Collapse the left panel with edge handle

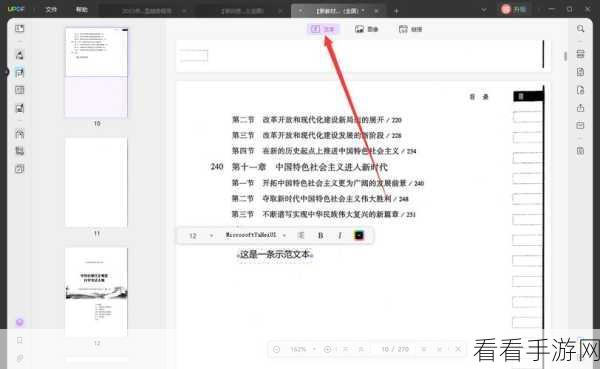6,72
